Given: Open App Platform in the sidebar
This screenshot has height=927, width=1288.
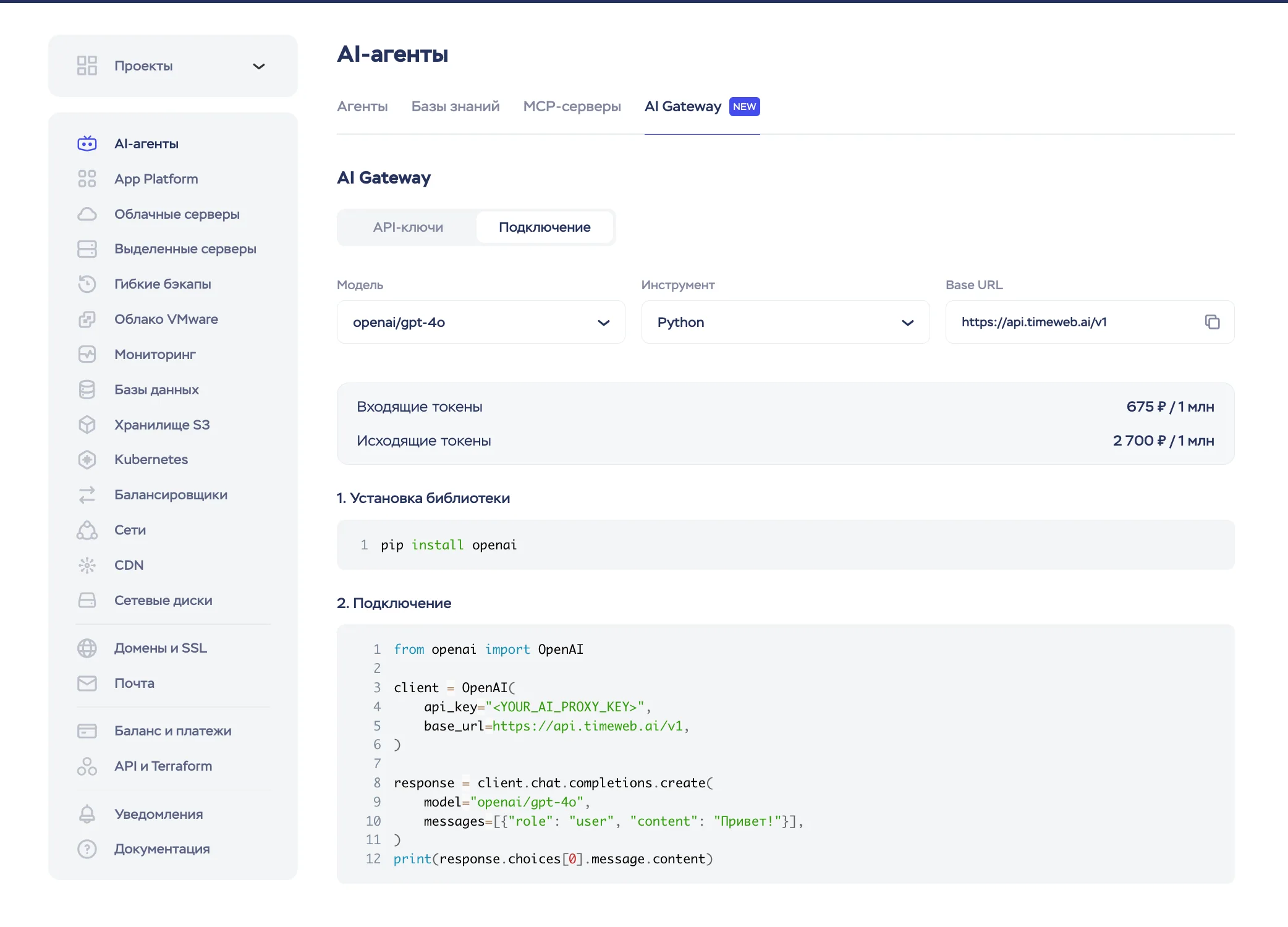Looking at the screenshot, I should point(156,179).
